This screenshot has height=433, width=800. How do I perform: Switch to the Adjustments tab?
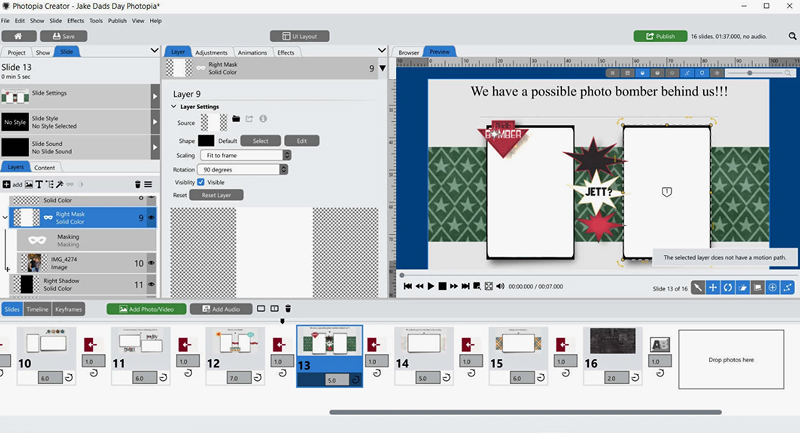pos(211,53)
